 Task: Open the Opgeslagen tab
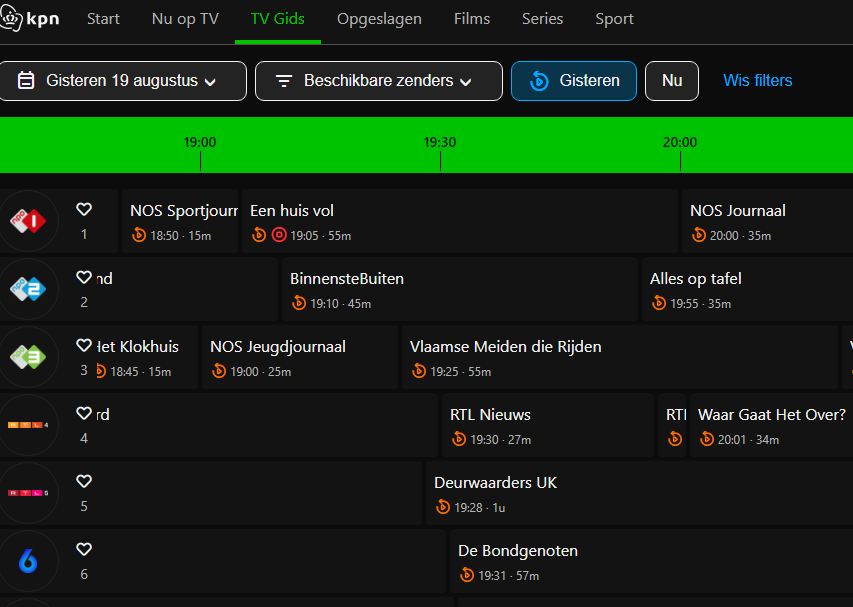[x=379, y=19]
